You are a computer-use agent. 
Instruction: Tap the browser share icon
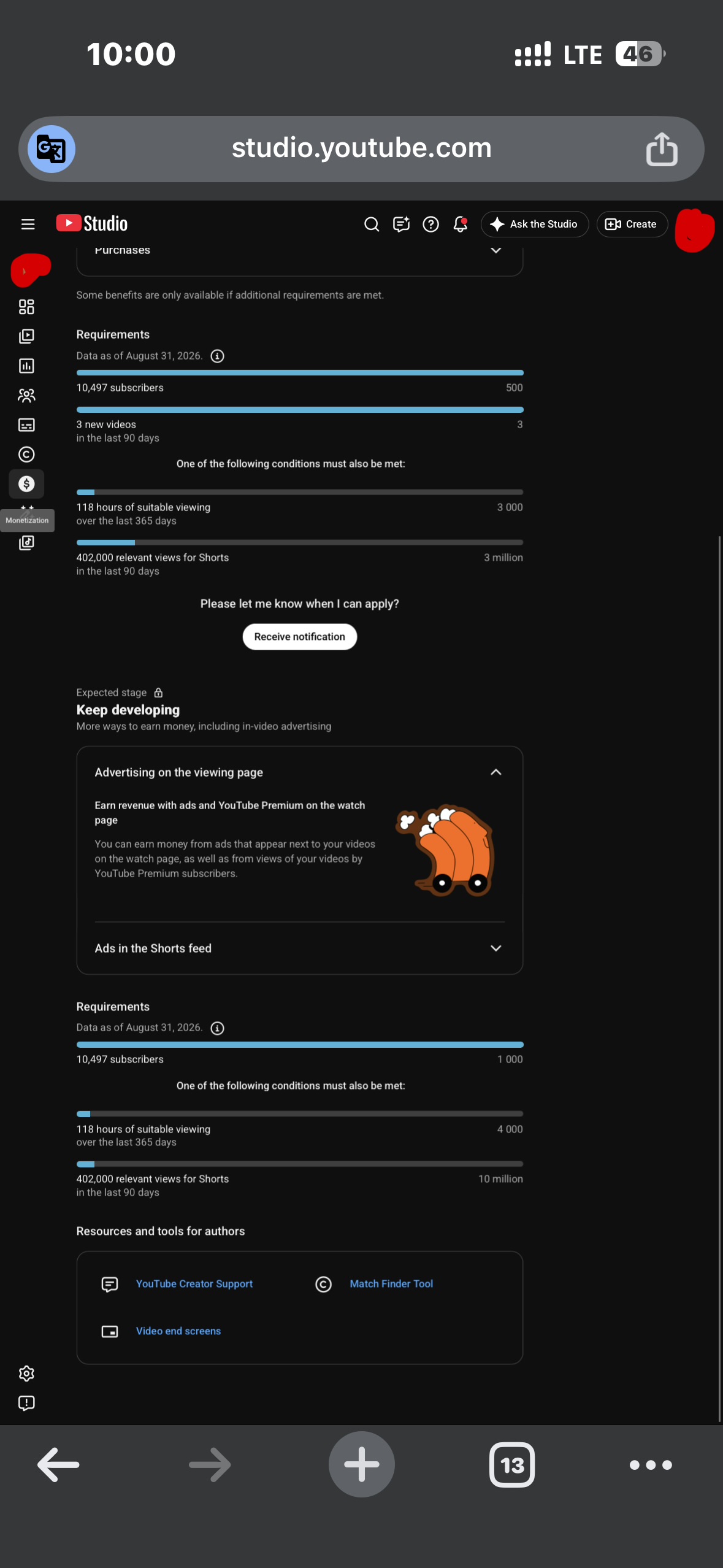[x=662, y=149]
